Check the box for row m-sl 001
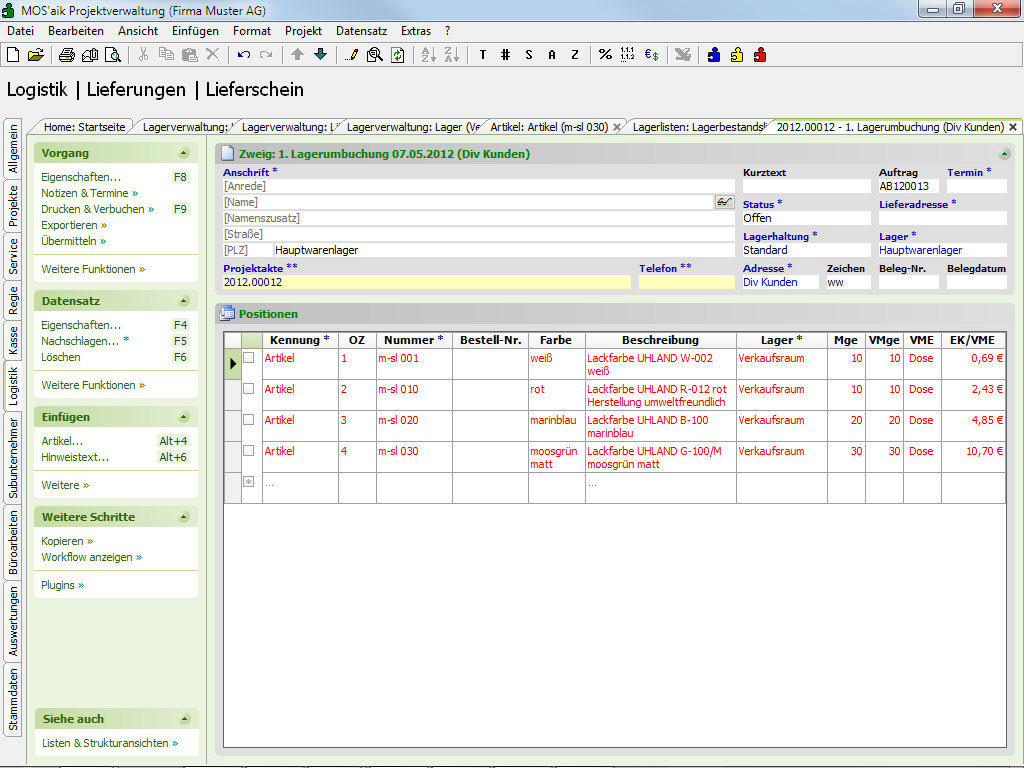Image resolution: width=1024 pixels, height=768 pixels. point(249,357)
